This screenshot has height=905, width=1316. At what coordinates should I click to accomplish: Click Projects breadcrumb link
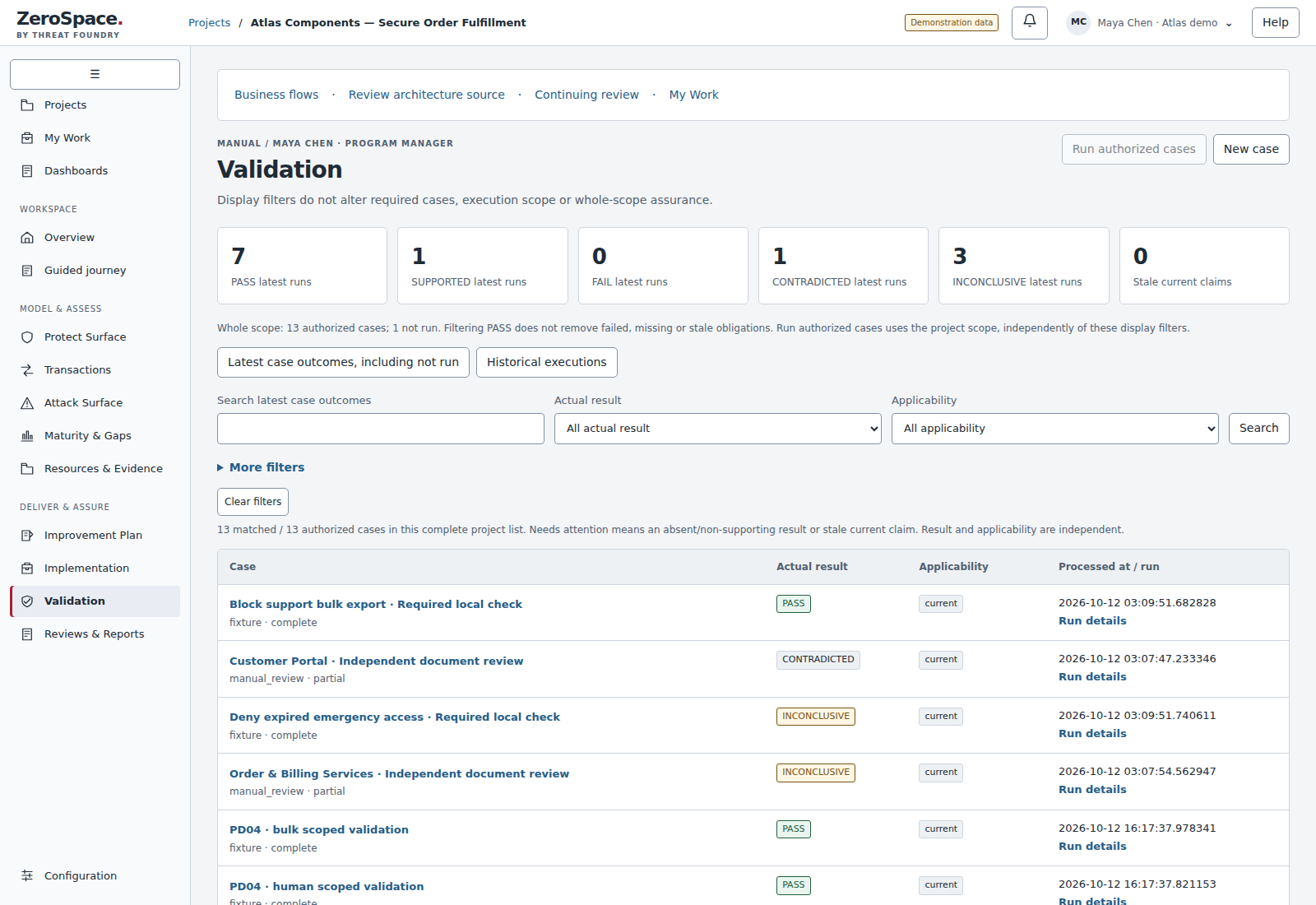coord(209,22)
